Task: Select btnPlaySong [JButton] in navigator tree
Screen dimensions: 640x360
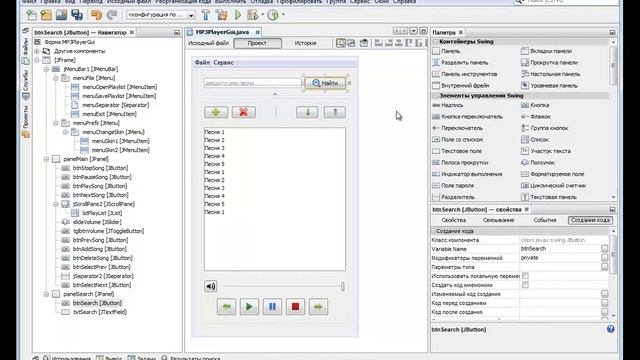Action: 100,186
